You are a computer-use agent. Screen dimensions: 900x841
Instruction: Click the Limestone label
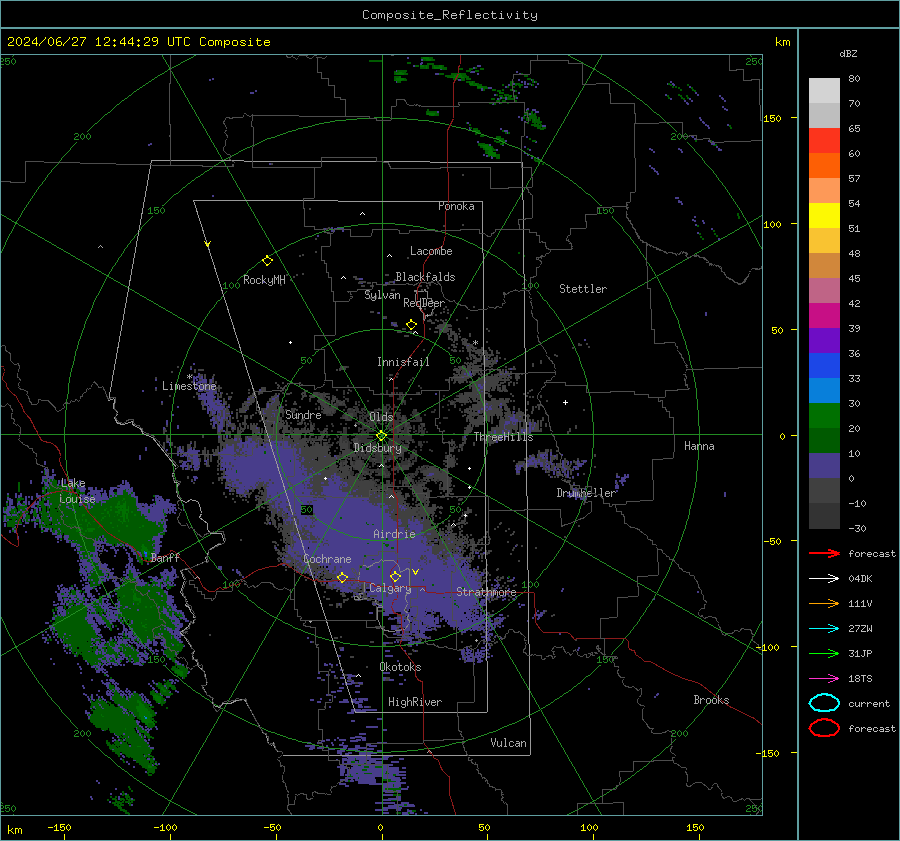(189, 386)
